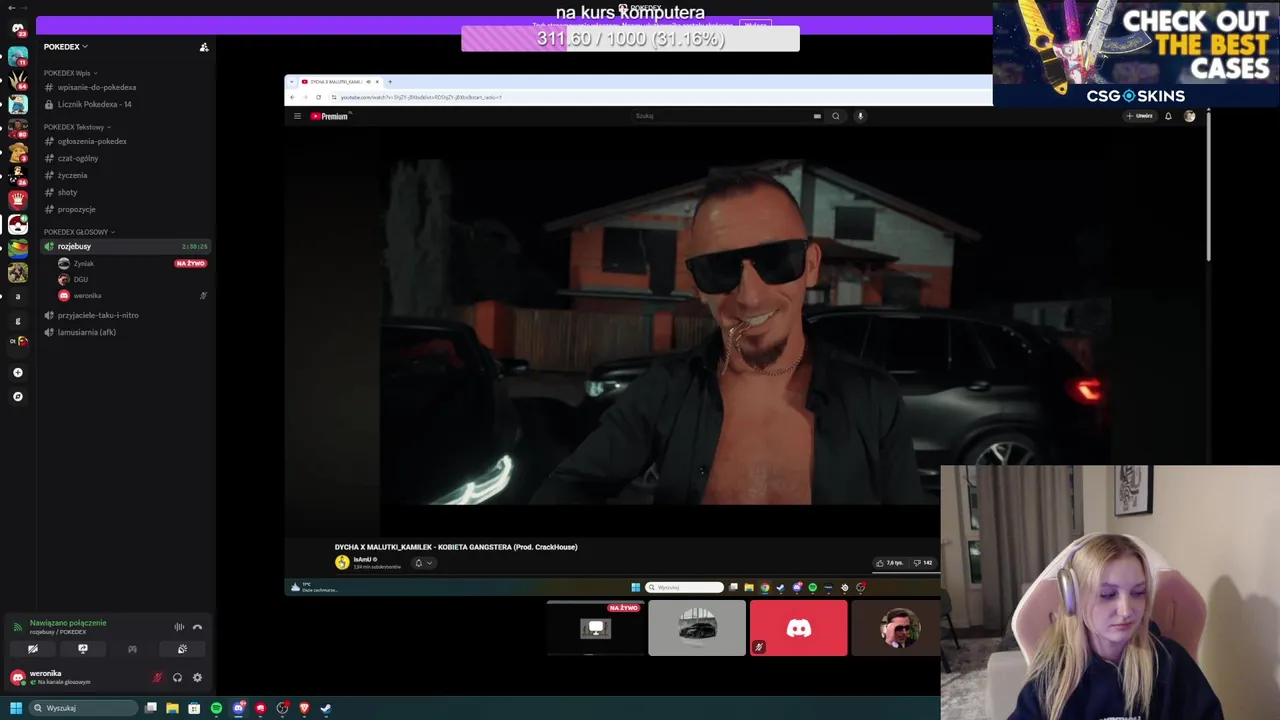Open propozycje text channel
Screen dimensions: 1280x720
click(127, 209)
